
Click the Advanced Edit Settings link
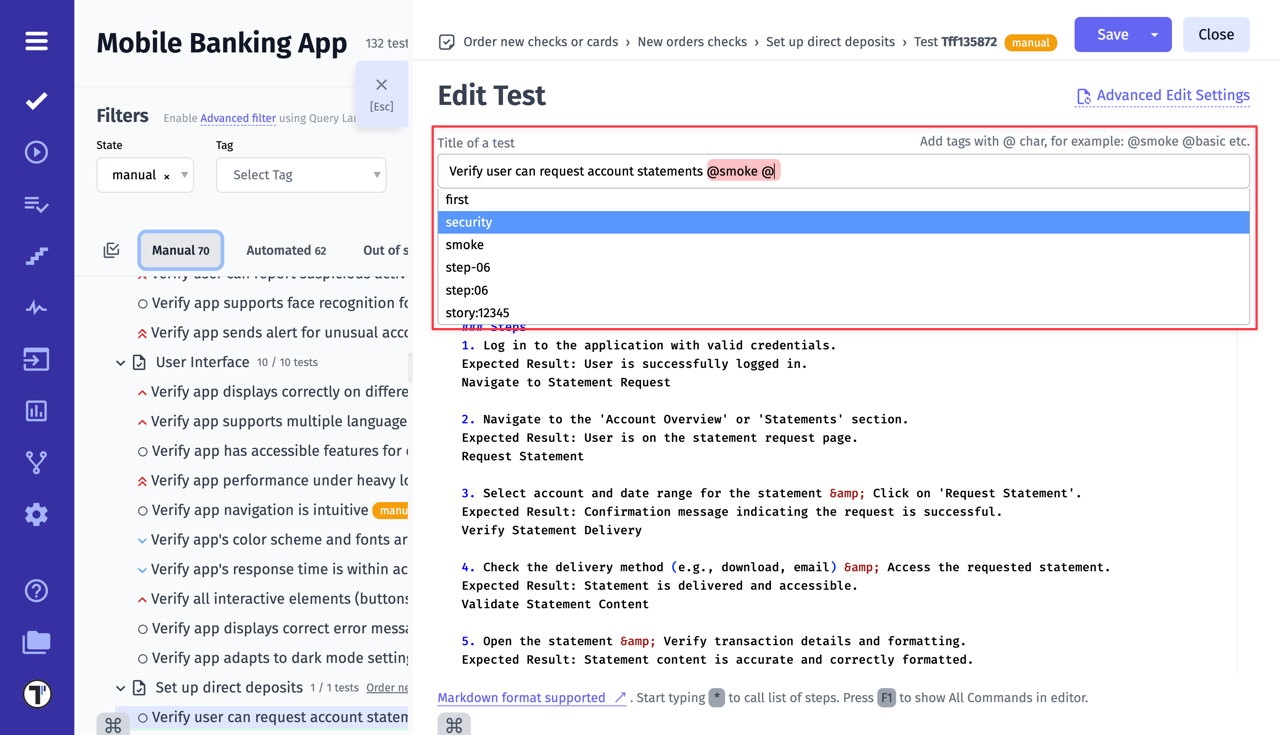click(1163, 95)
